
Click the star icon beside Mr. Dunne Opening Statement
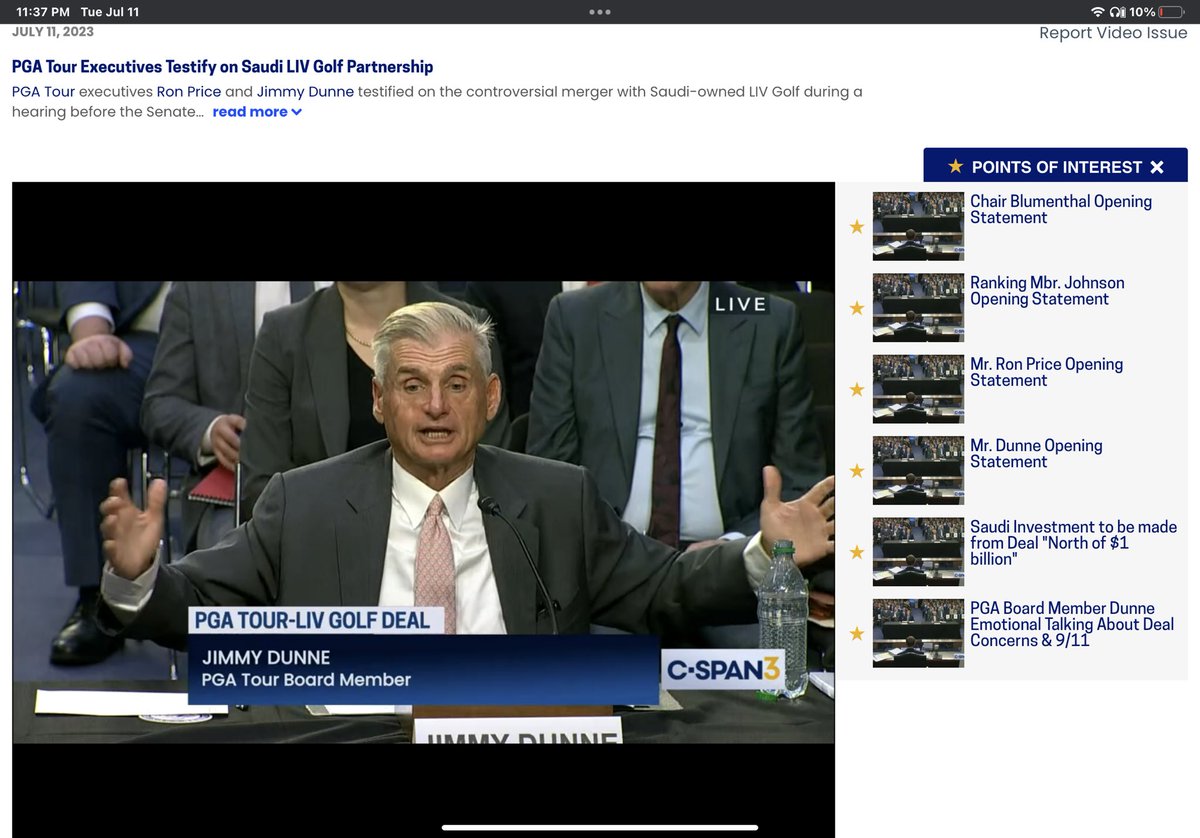click(856, 471)
